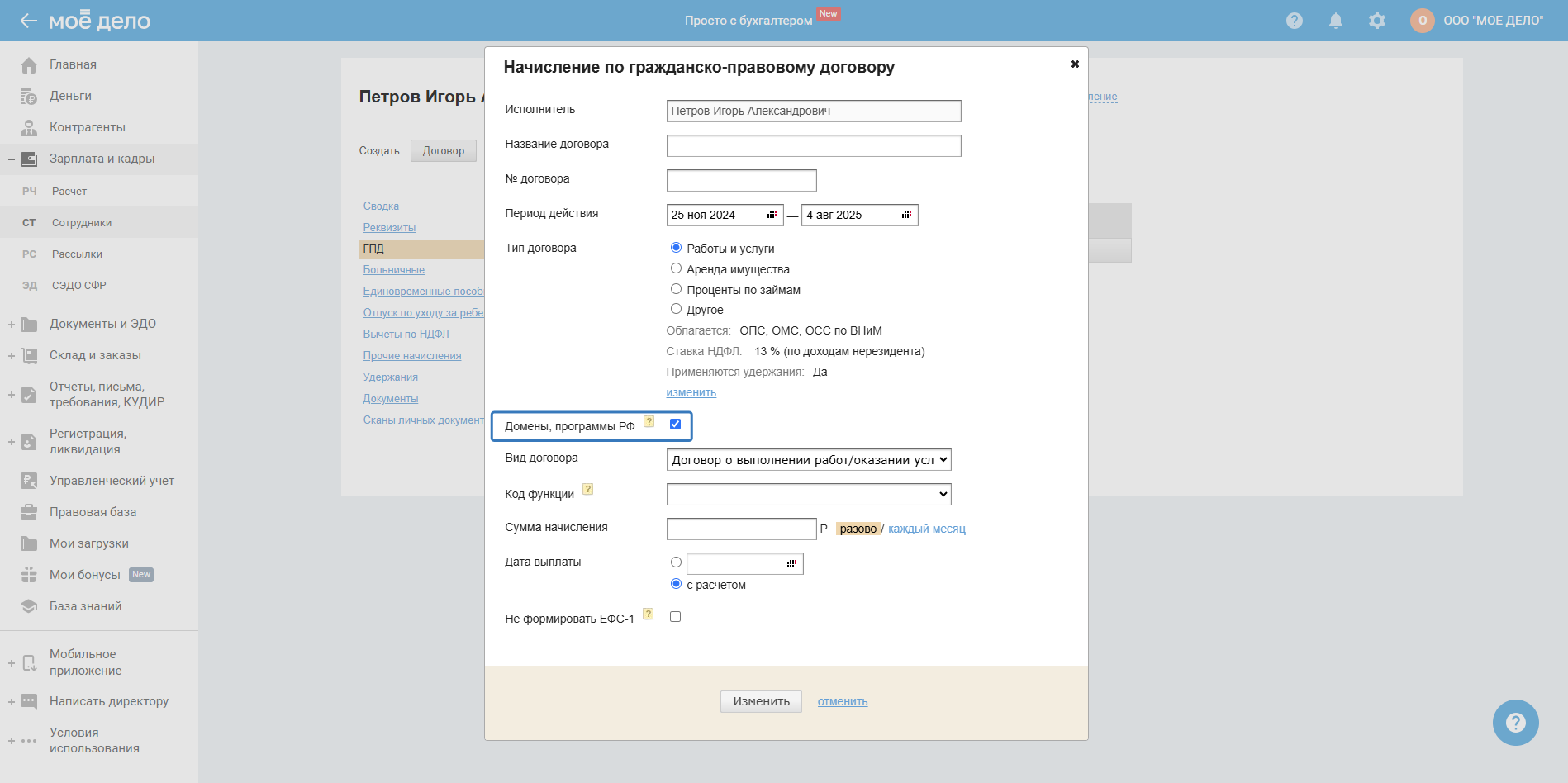Uncheck the Домены, программы РФ checkbox

[675, 425]
